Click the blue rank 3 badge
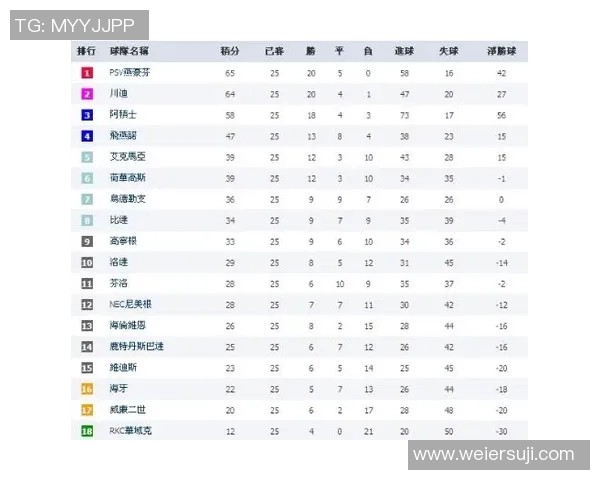 tap(87, 115)
